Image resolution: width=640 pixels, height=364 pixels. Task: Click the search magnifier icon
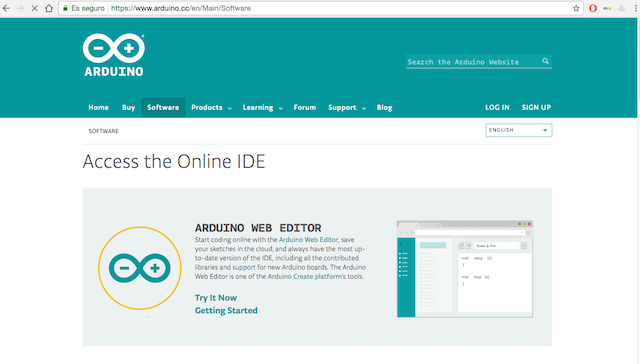pos(545,61)
